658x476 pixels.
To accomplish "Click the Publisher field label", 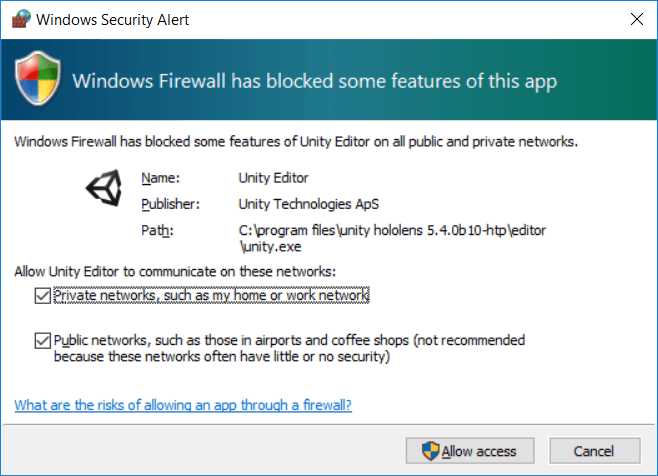I will pyautogui.click(x=171, y=204).
